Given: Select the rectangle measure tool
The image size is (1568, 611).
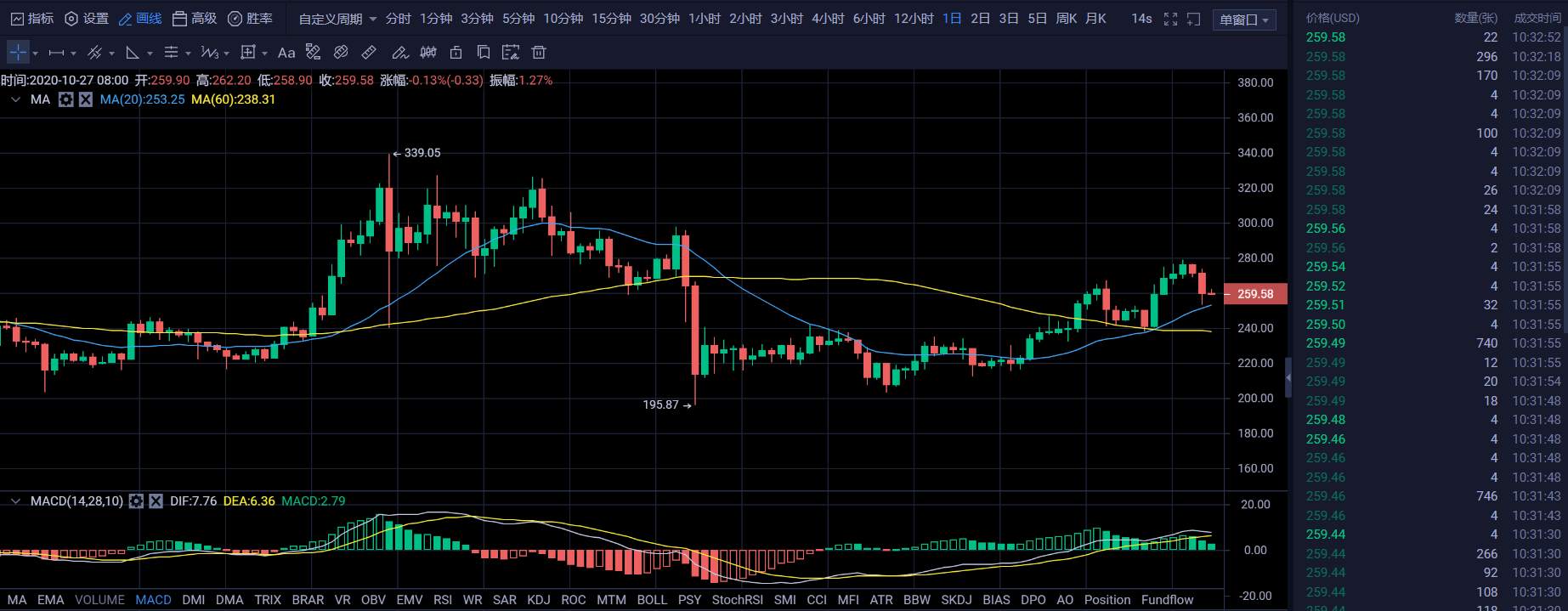Looking at the screenshot, I should pyautogui.click(x=248, y=53).
